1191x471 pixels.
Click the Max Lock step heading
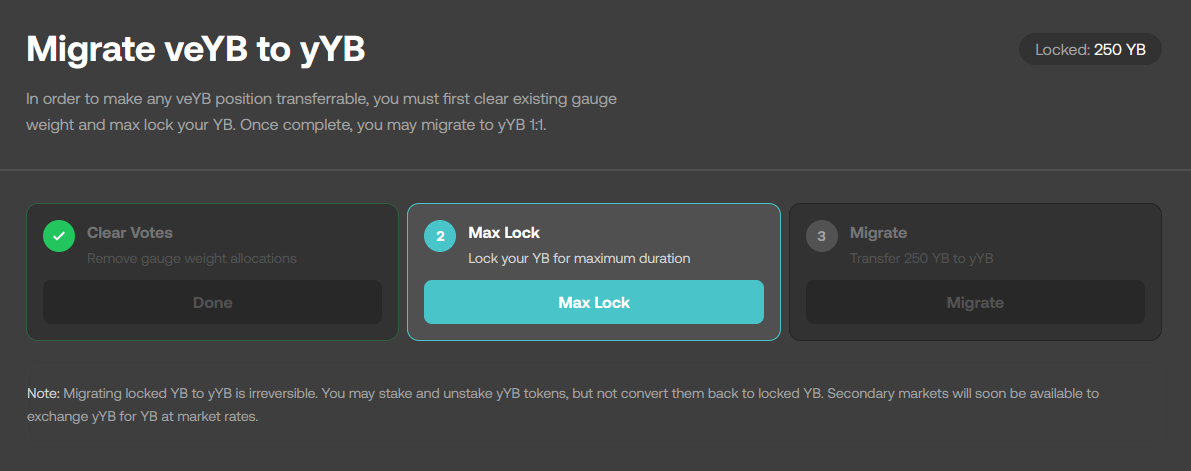(504, 232)
